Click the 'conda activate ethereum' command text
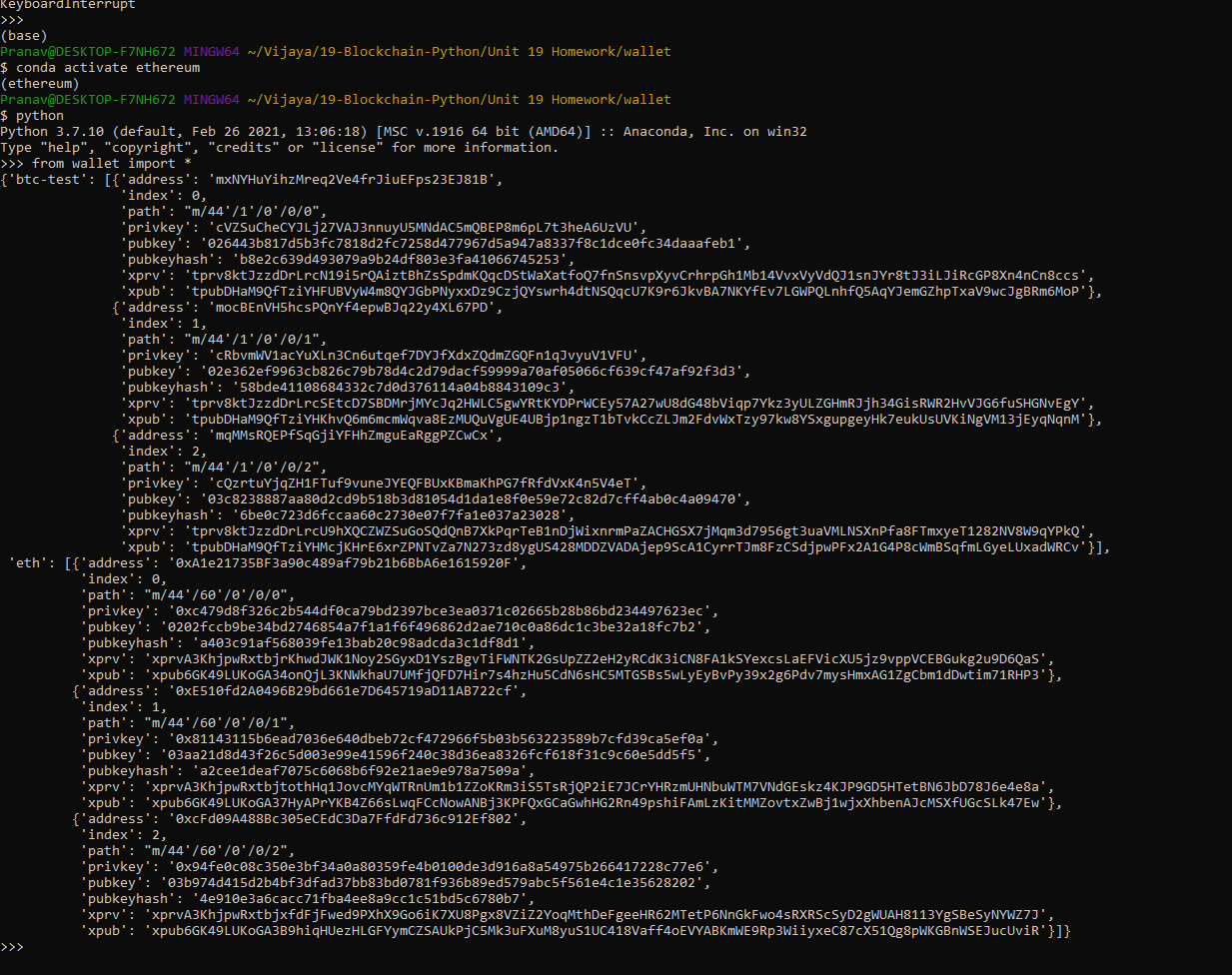This screenshot has height=975, width=1232. pyautogui.click(x=108, y=68)
